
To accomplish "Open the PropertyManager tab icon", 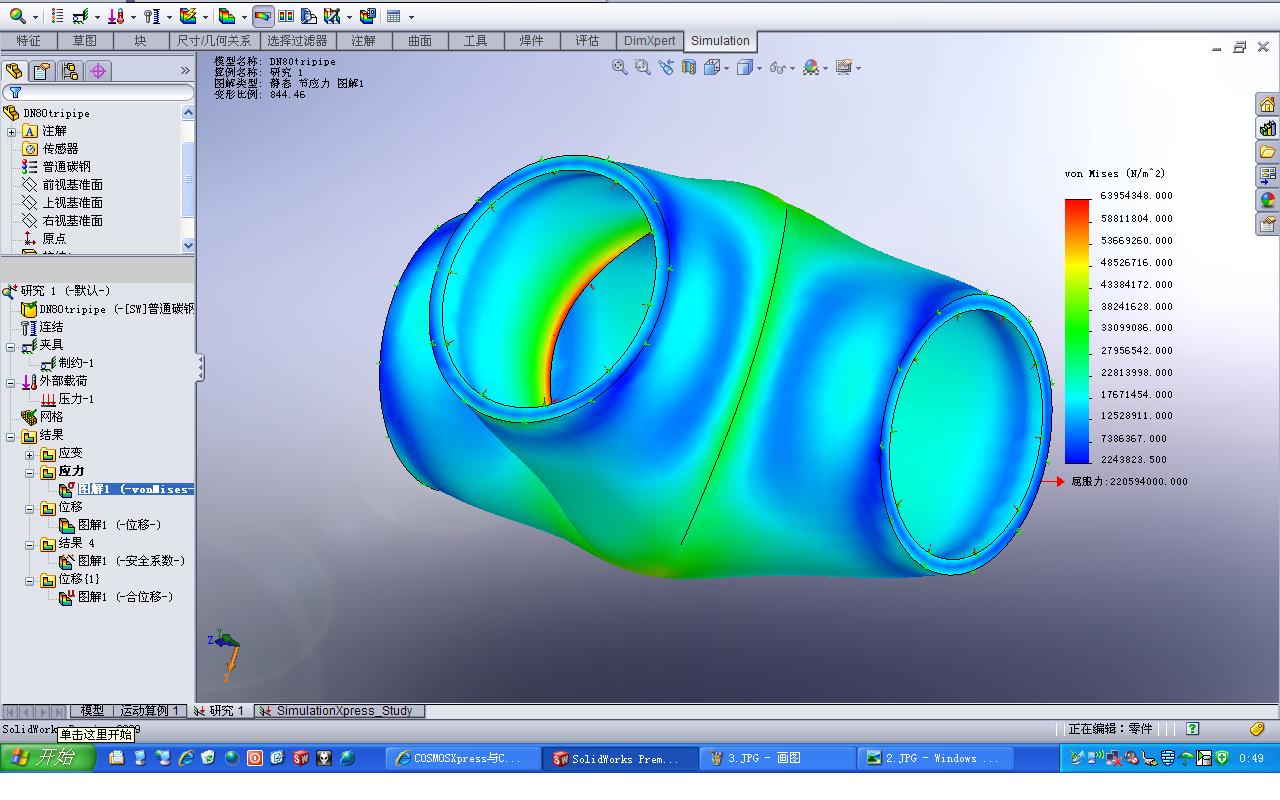I will (41, 71).
